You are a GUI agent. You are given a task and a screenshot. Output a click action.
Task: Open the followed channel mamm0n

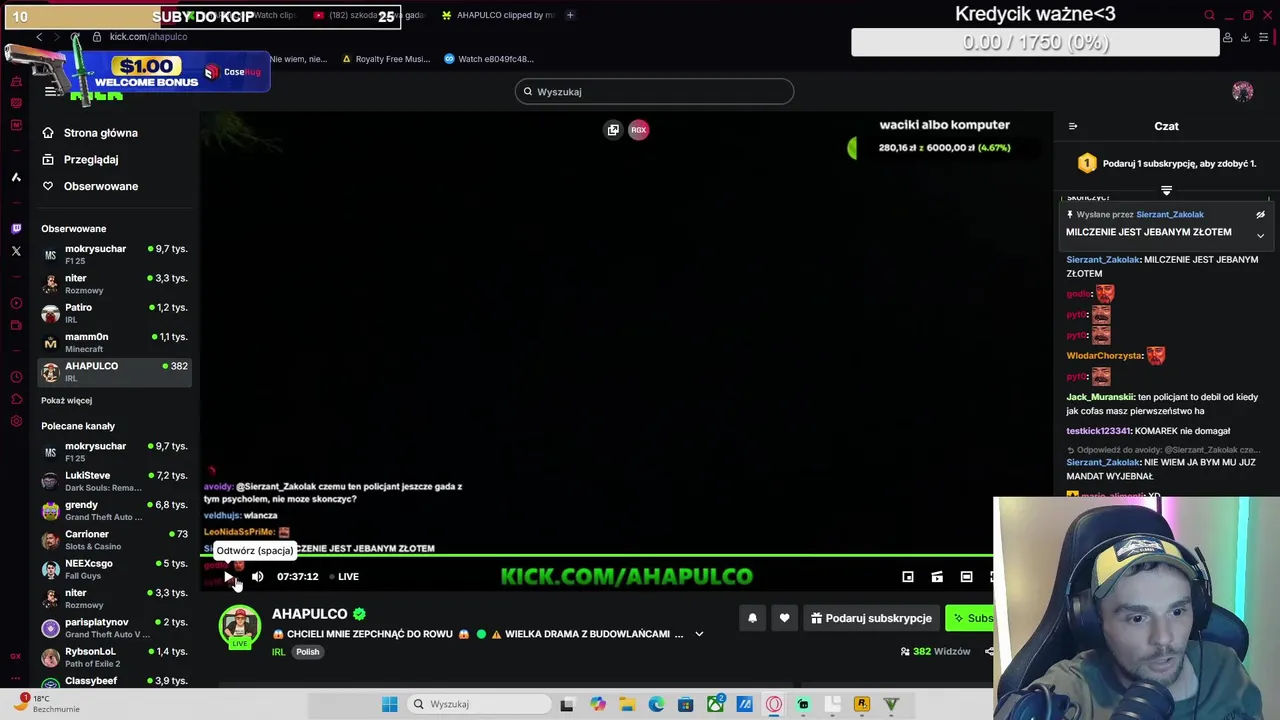click(114, 342)
